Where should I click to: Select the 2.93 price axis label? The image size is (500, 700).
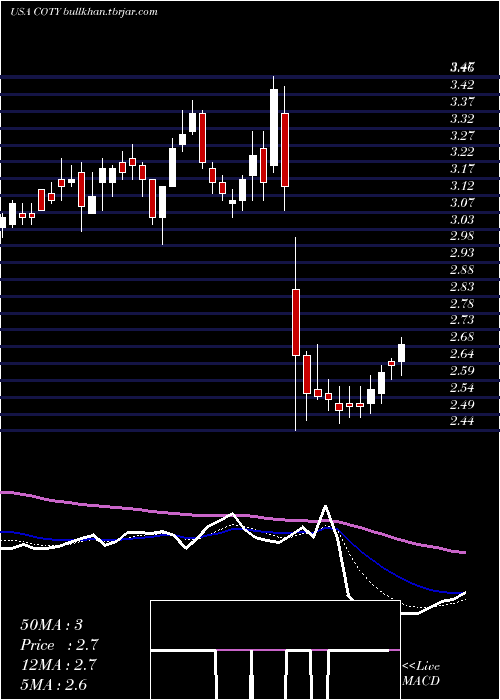coord(462,253)
